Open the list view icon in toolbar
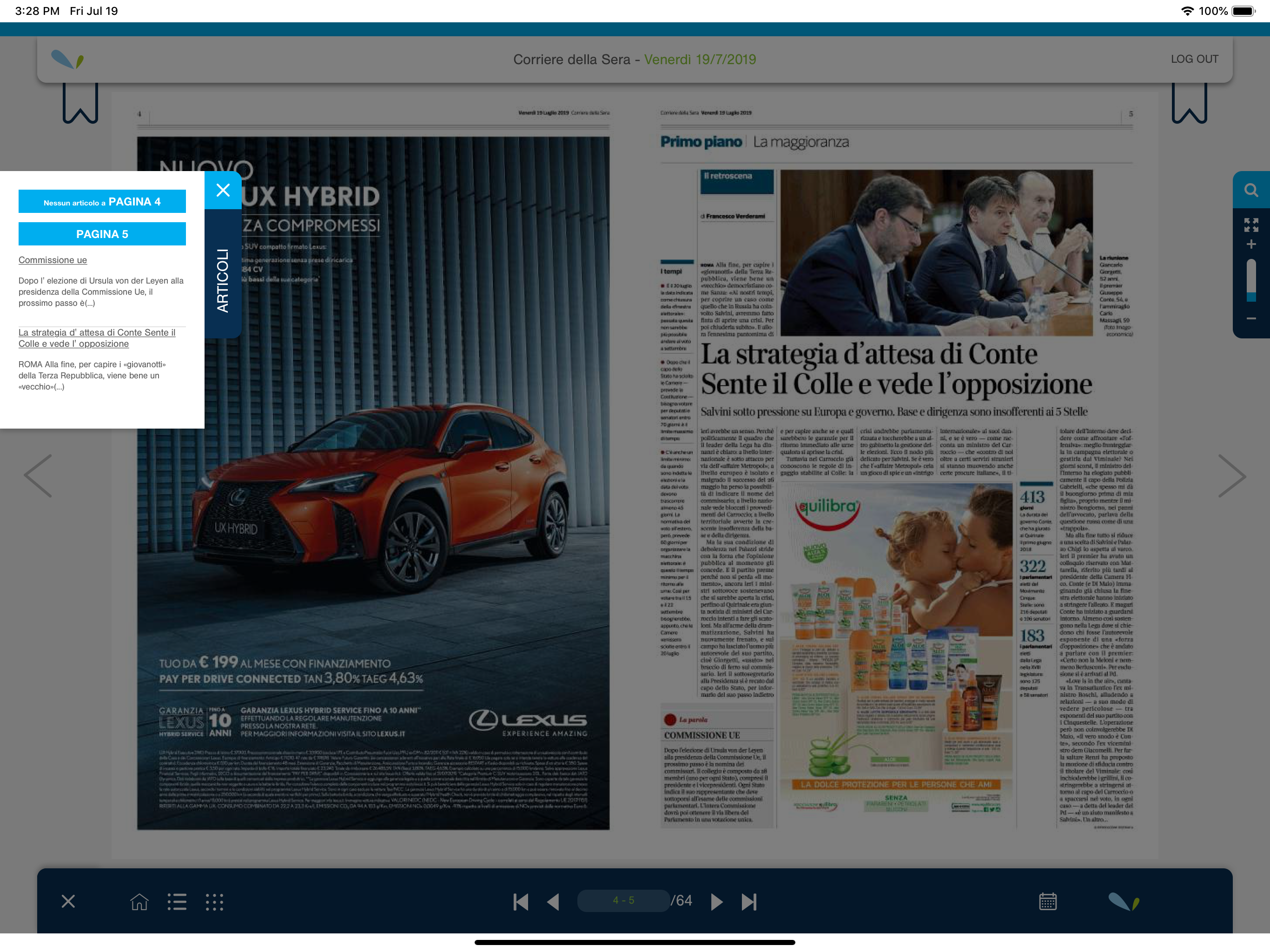This screenshot has height=952, width=1270. coord(177,901)
